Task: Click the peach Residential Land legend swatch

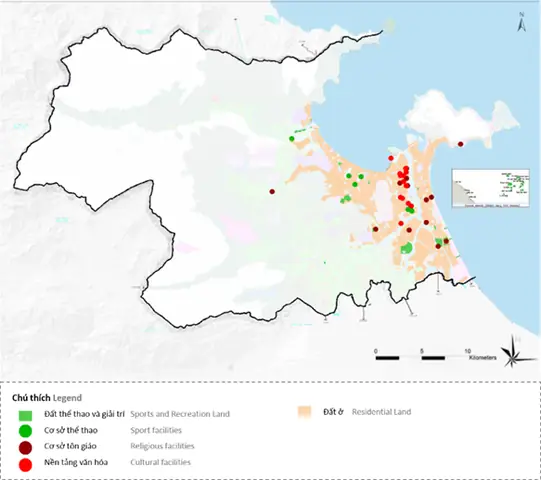Action: [x=304, y=412]
